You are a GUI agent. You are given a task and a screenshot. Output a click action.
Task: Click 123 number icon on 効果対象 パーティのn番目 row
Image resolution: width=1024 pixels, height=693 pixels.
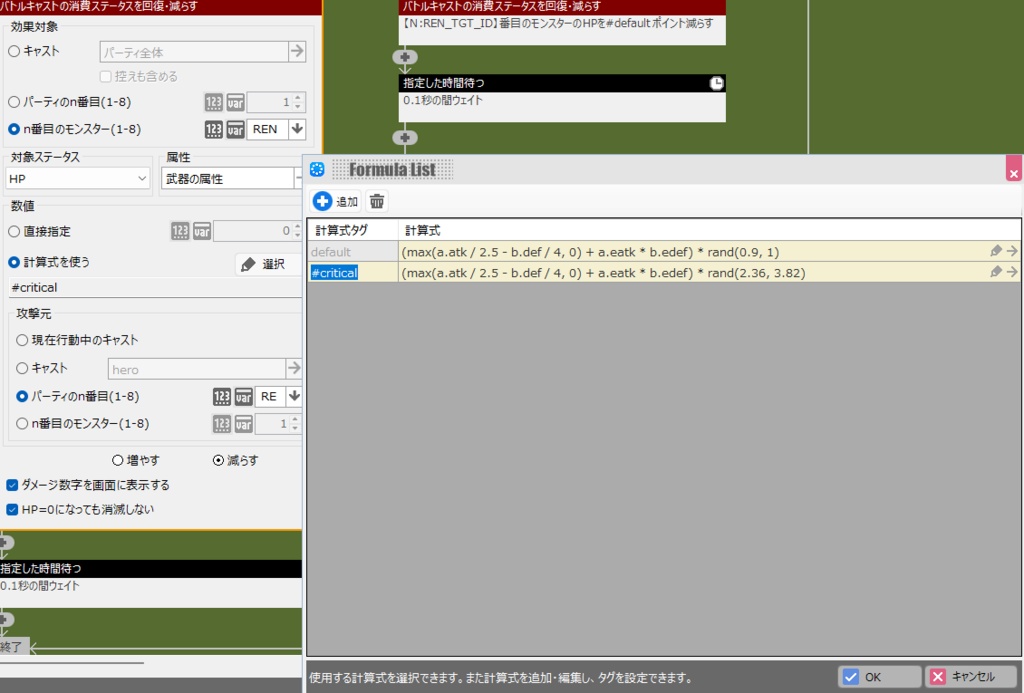[214, 102]
